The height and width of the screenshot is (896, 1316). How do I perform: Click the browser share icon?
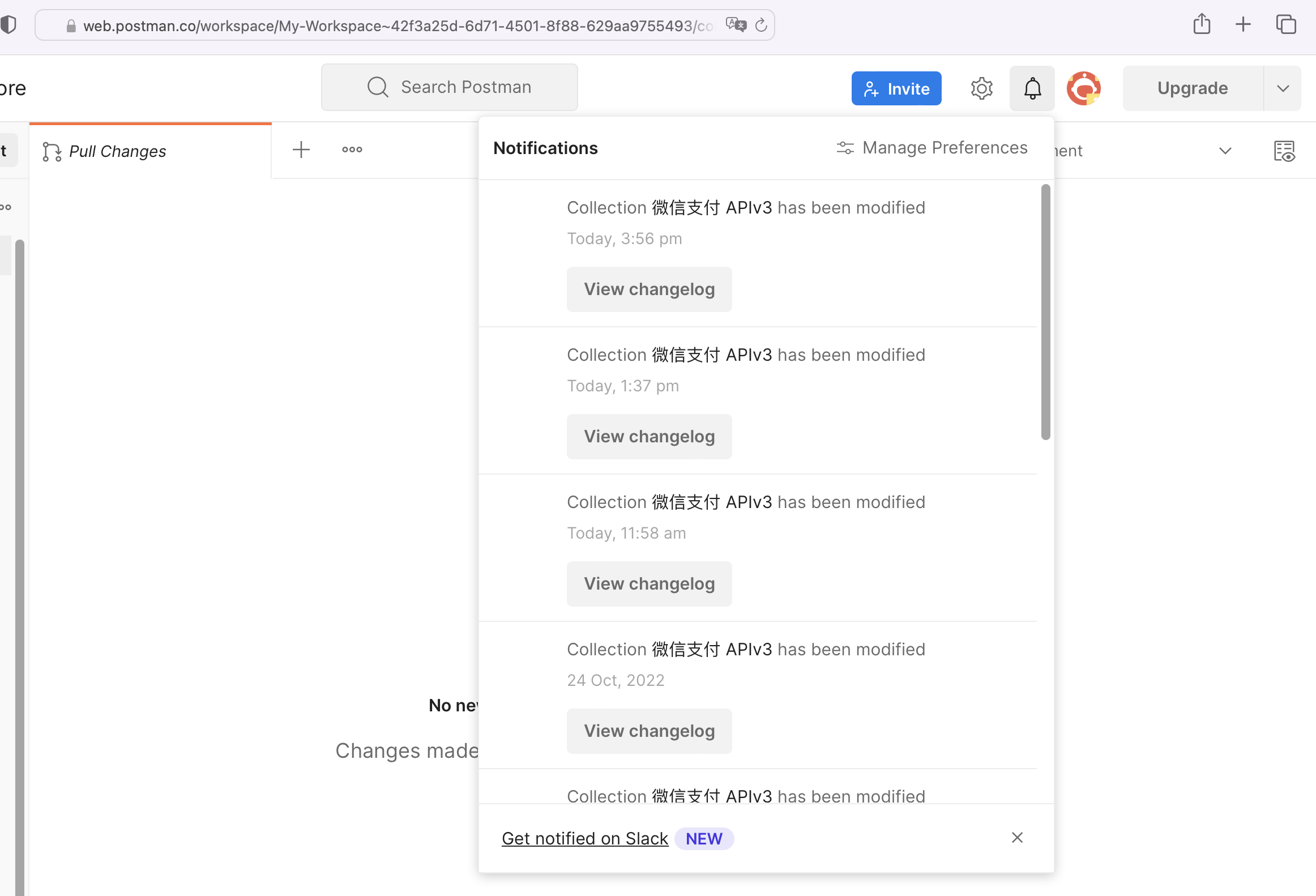click(x=1202, y=24)
